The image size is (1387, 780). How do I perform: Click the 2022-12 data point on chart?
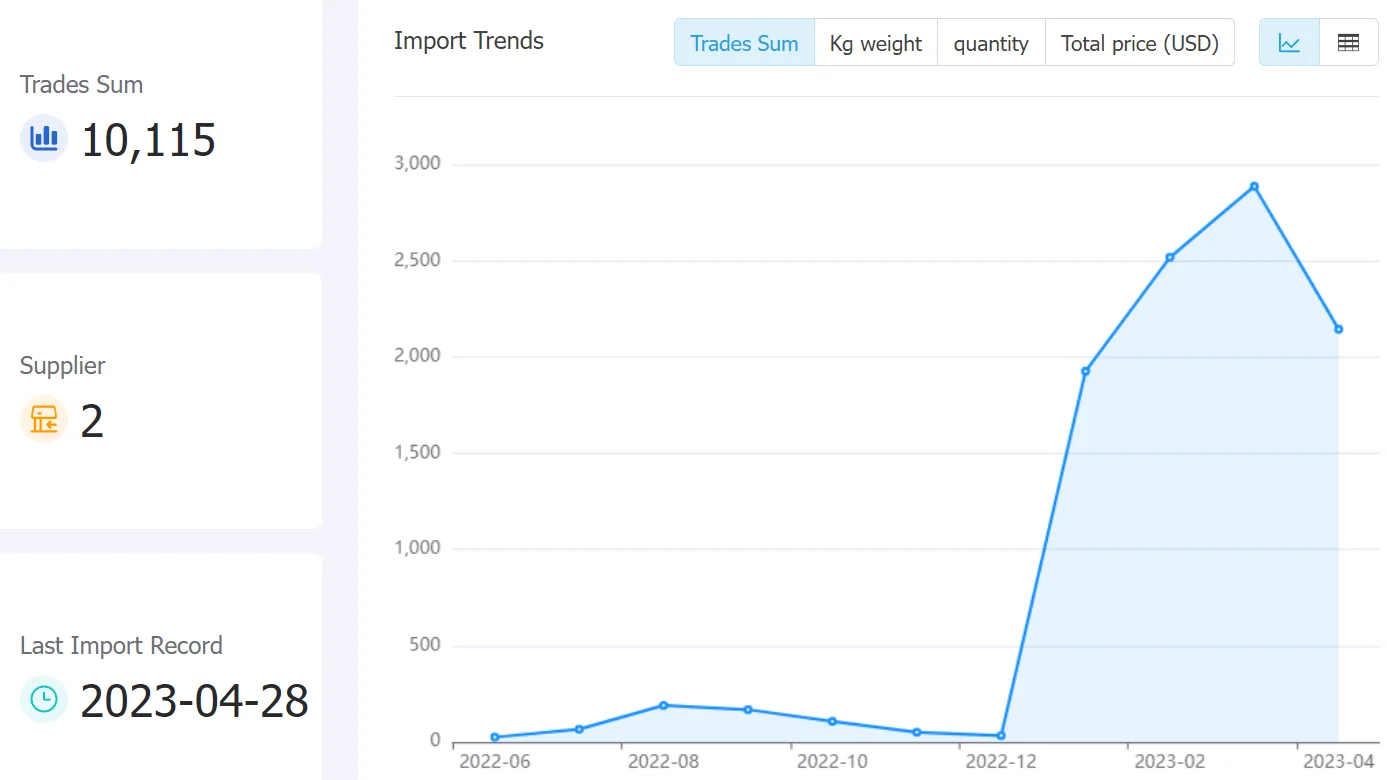(1001, 736)
